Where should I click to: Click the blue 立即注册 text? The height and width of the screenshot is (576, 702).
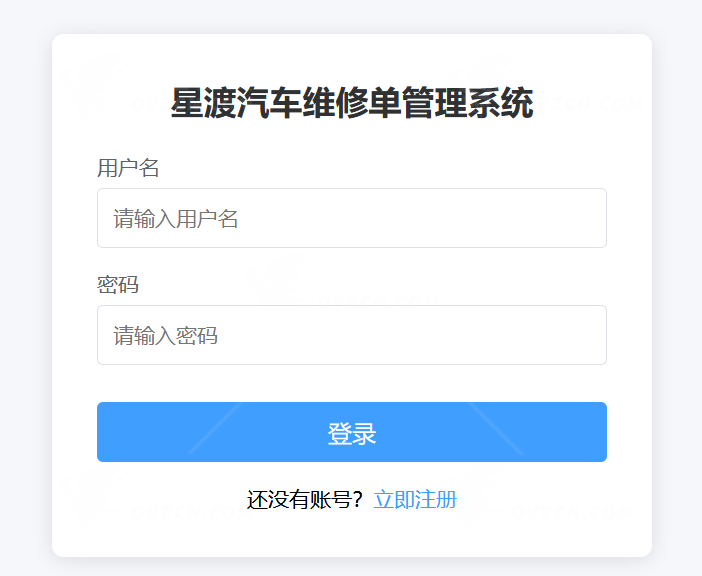click(415, 500)
